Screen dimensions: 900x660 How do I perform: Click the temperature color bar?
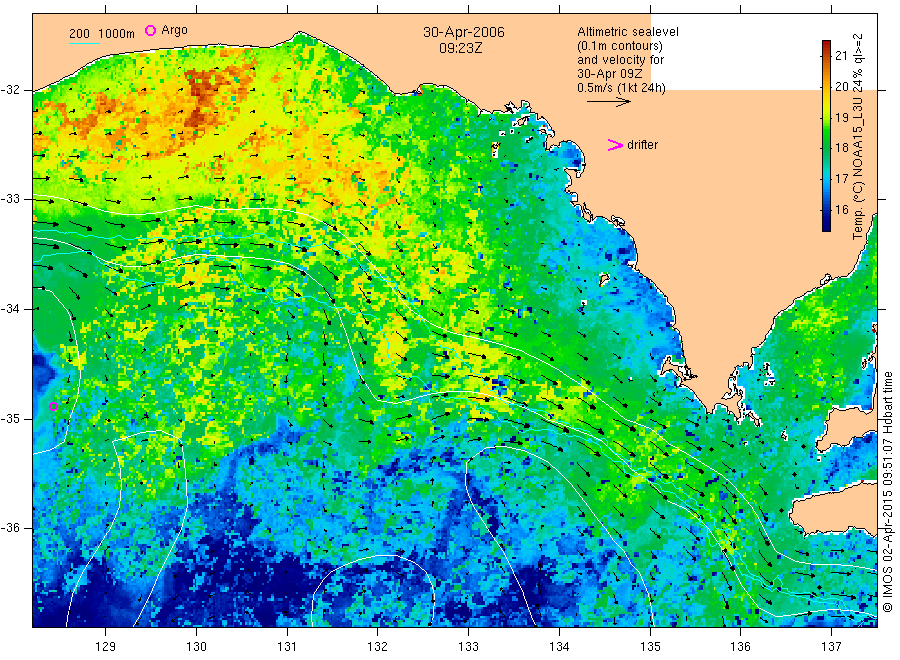click(826, 136)
